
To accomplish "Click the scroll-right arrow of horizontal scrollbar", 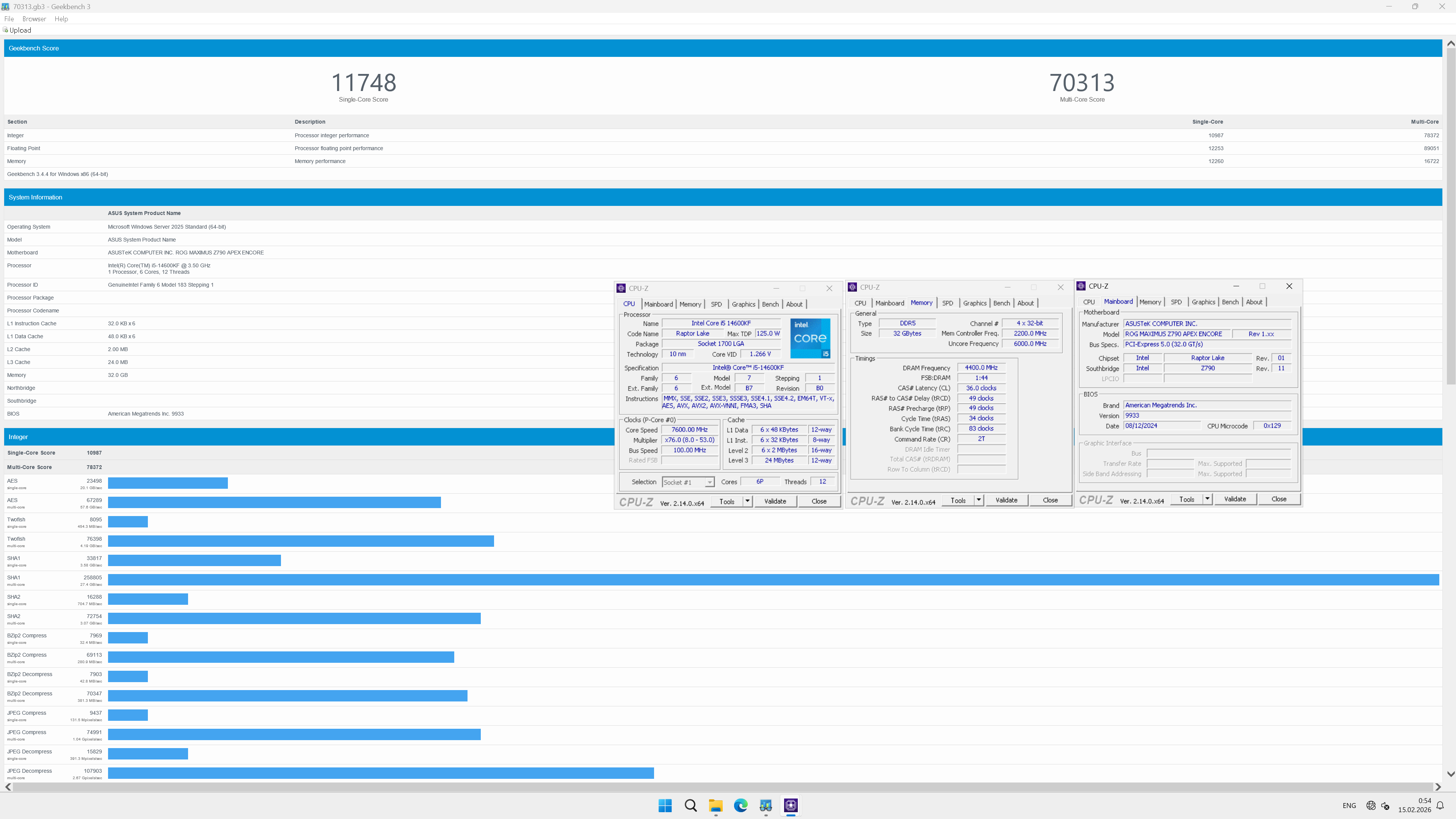I will coord(1438,787).
